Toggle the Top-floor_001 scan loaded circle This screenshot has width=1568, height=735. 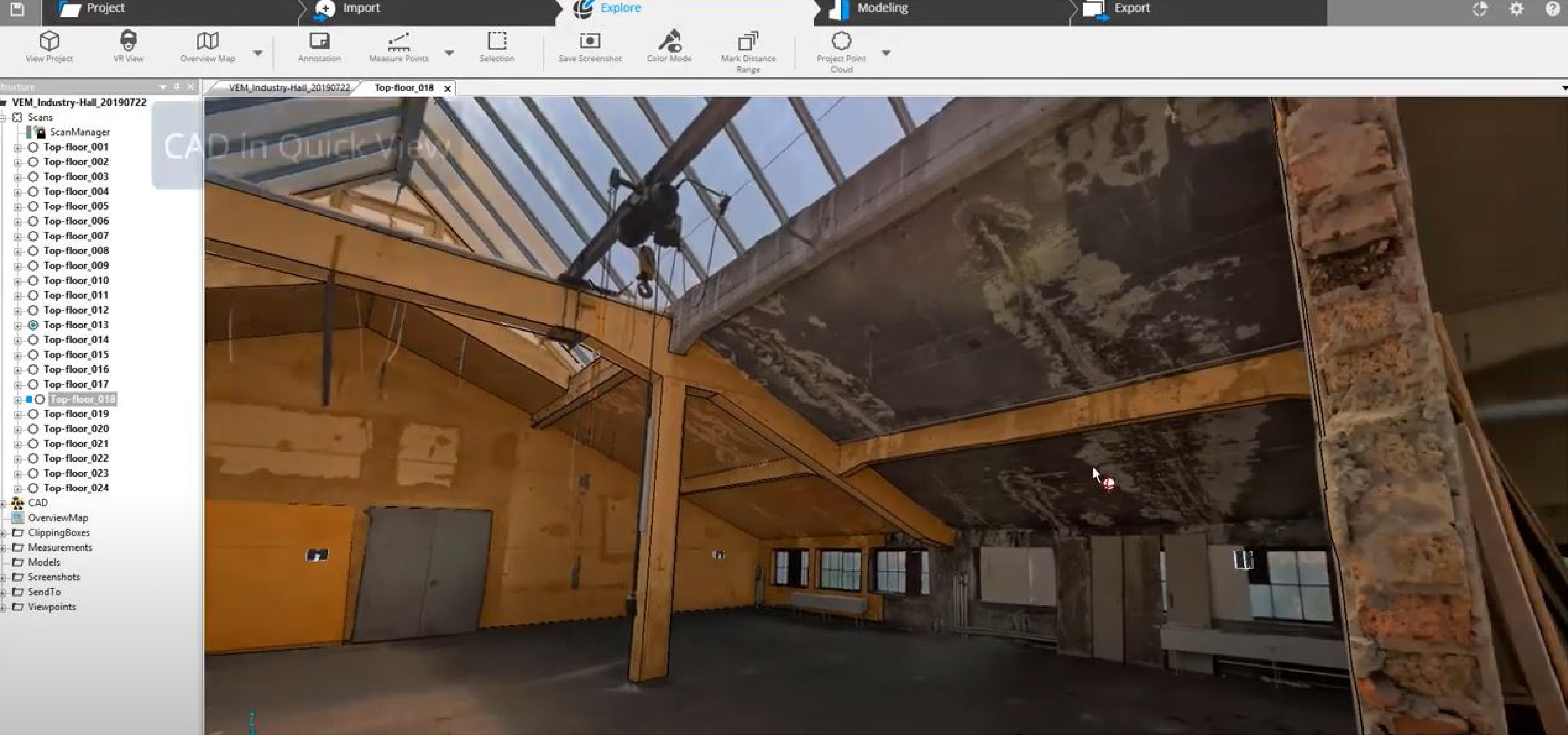[x=33, y=147]
